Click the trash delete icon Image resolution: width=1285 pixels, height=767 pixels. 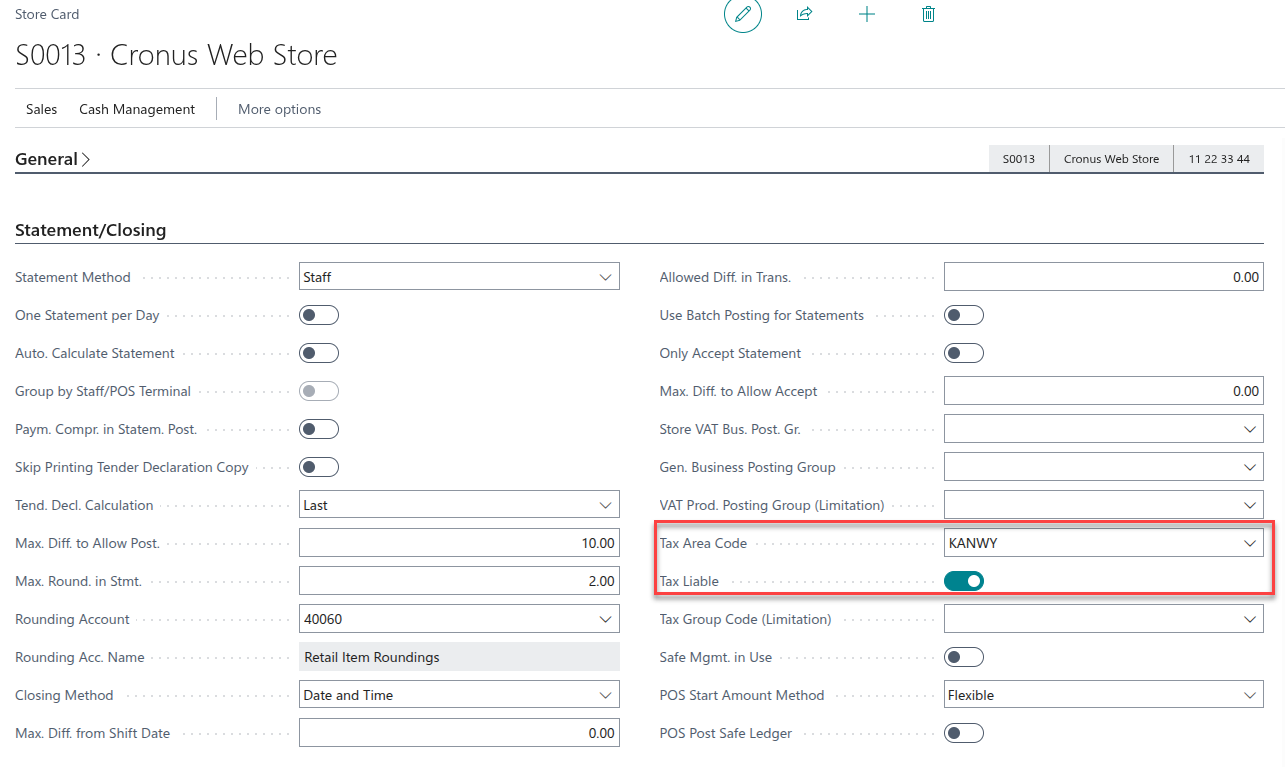click(928, 15)
